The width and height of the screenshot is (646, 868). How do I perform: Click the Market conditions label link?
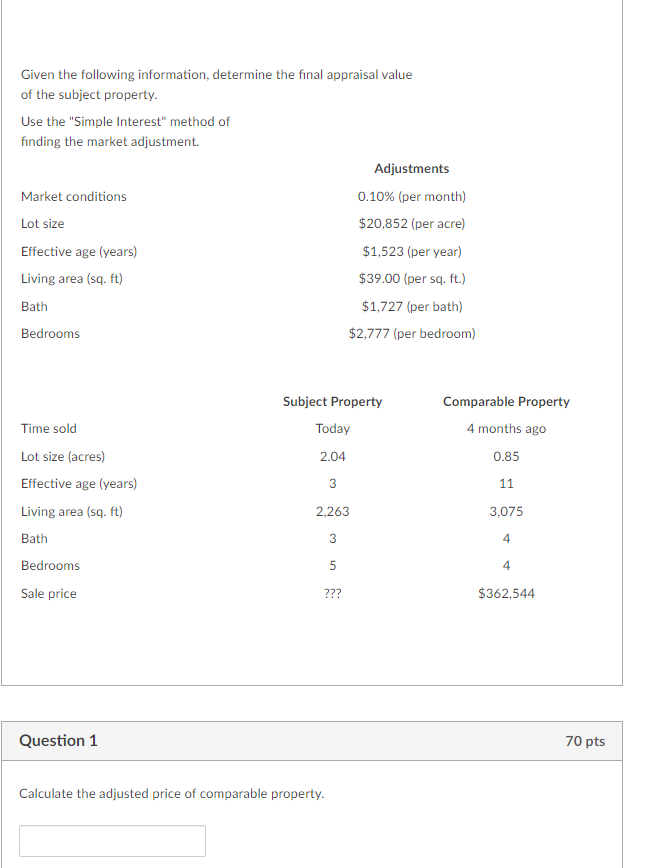pyautogui.click(x=73, y=196)
